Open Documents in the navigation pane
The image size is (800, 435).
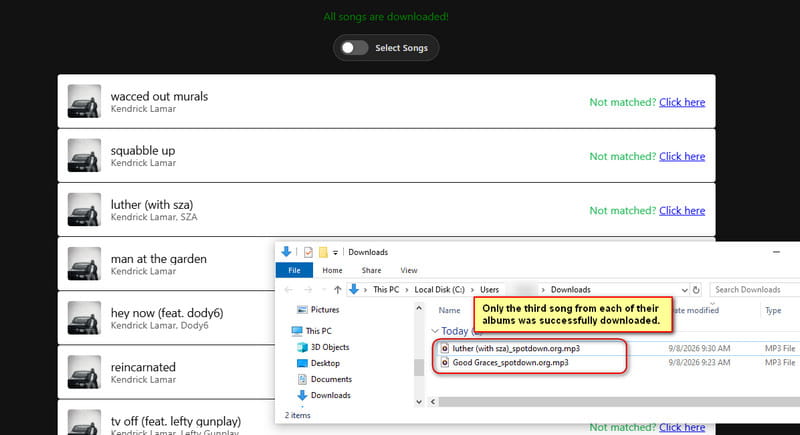[331, 379]
